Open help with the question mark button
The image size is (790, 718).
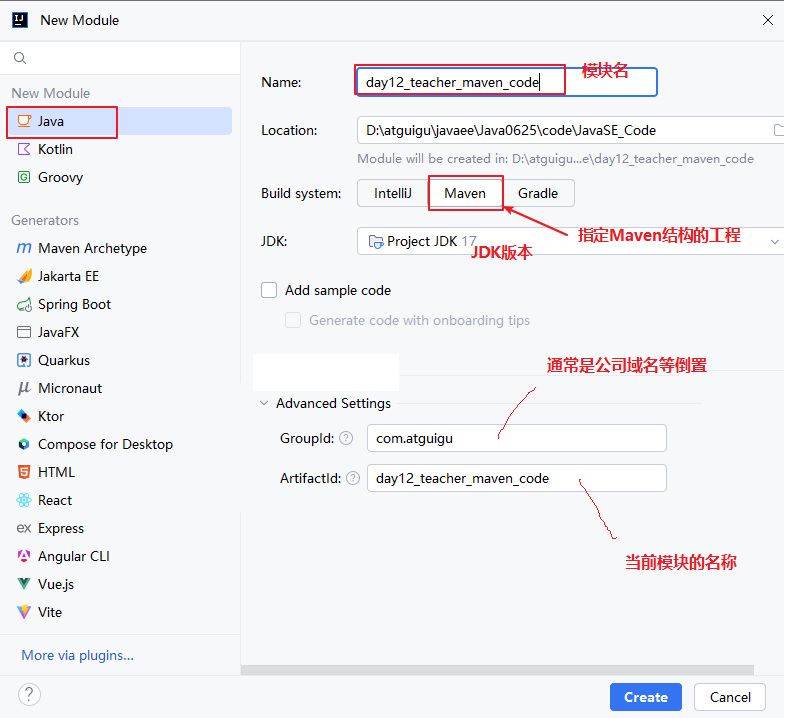(29, 695)
